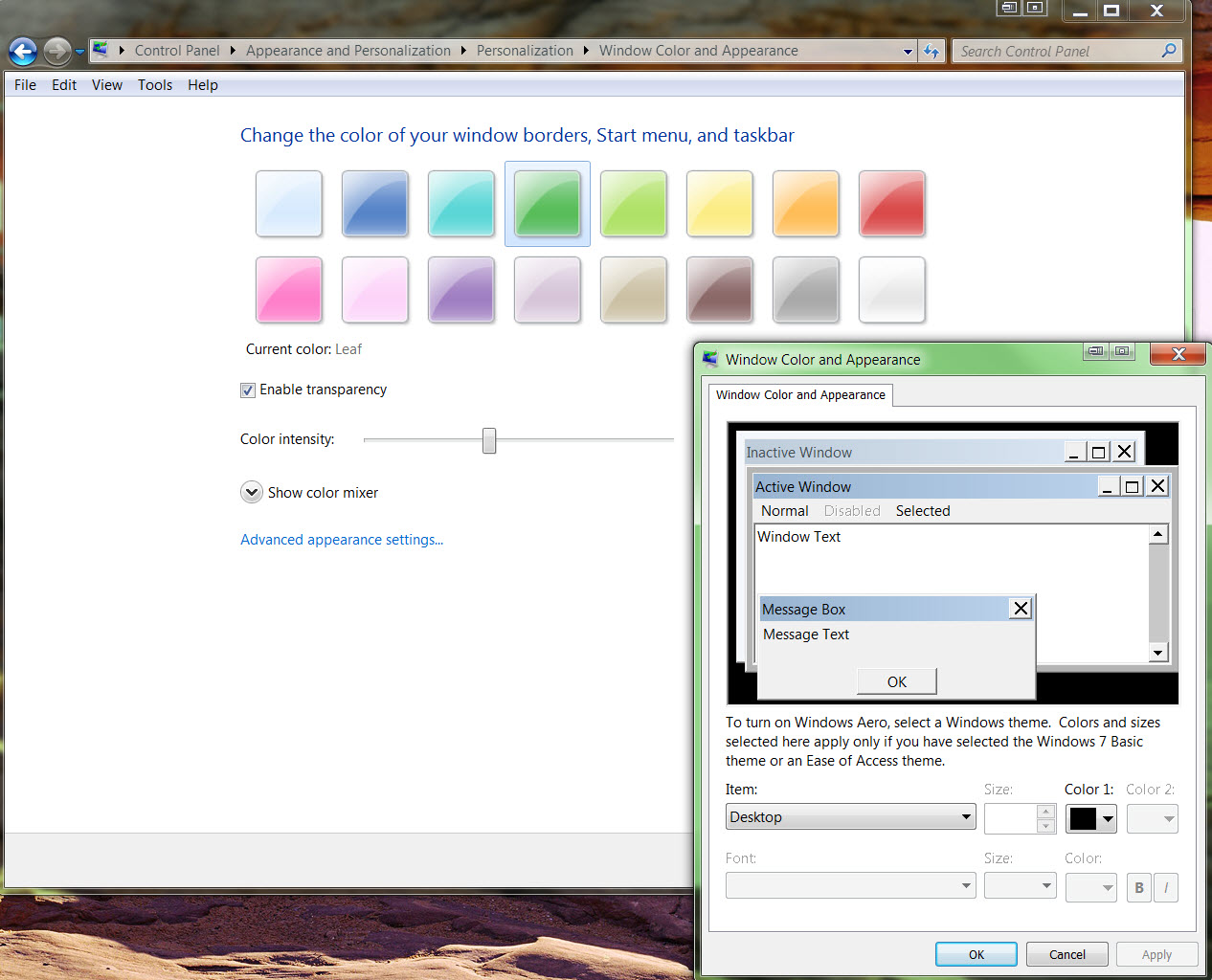This screenshot has height=980, width=1212.
Task: Click the Search Control Panel field
Action: click(1057, 51)
